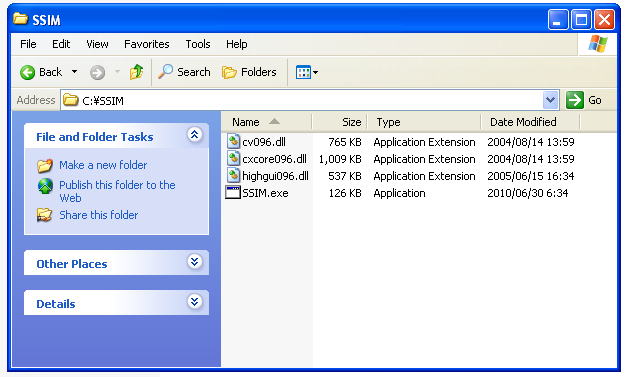Viewport: 626px width, 377px height.
Task: Sort by Name column header
Action: point(267,122)
